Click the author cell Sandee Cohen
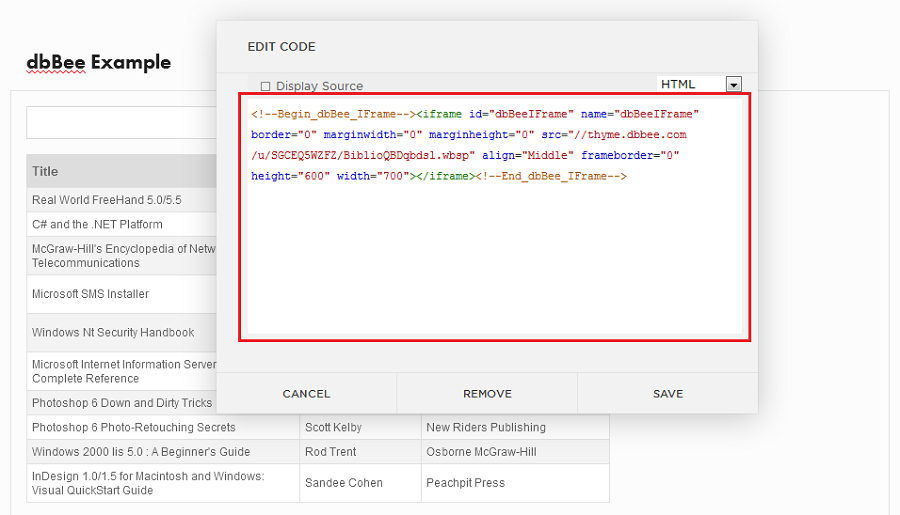Viewport: 900px width, 515px height. click(360, 483)
